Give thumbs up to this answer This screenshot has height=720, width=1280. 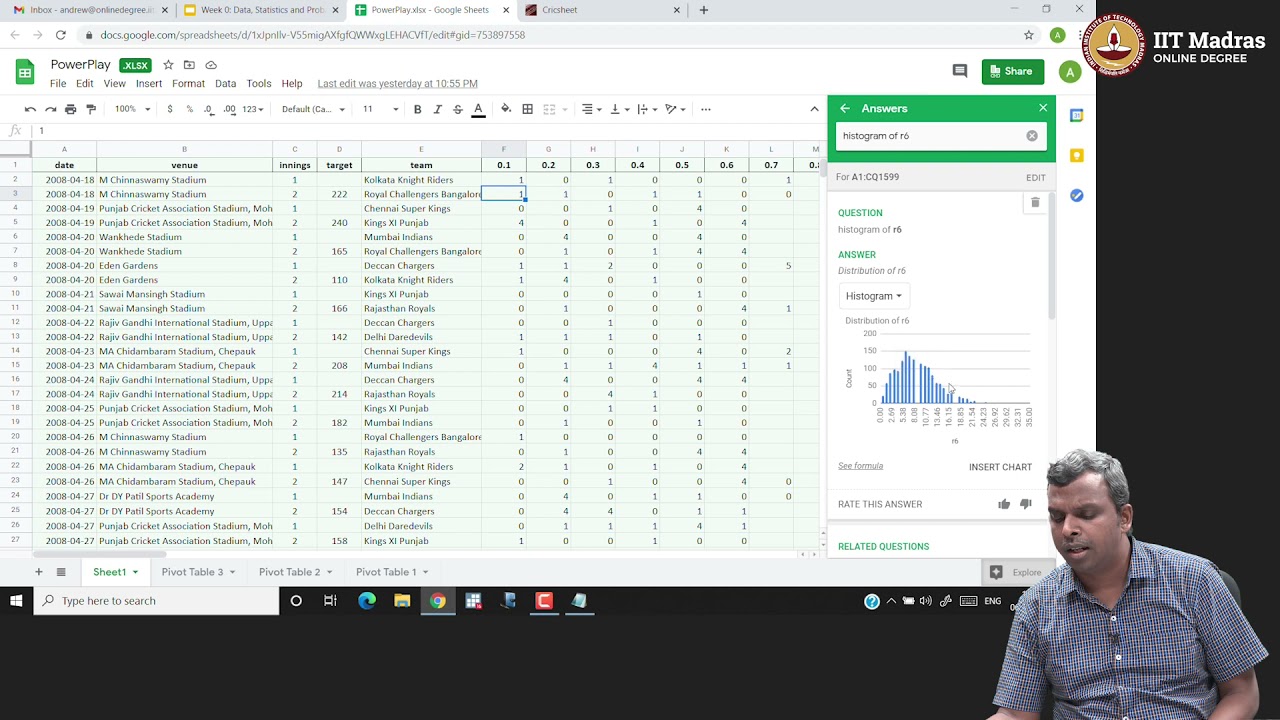point(1004,504)
